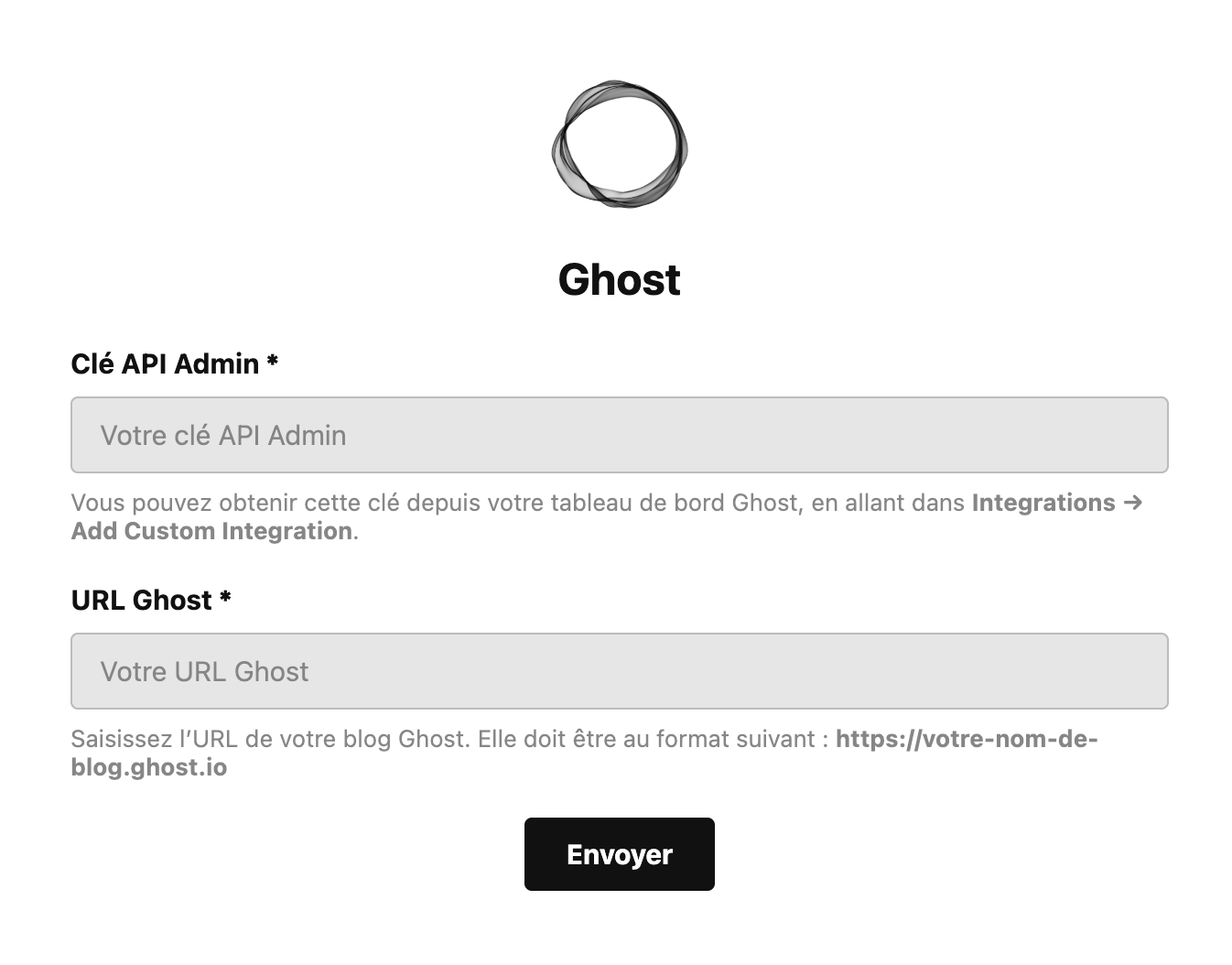Click the bold https://votre-nom-de-blog.ghost.io example URL
This screenshot has width=1232, height=965.
[967, 739]
